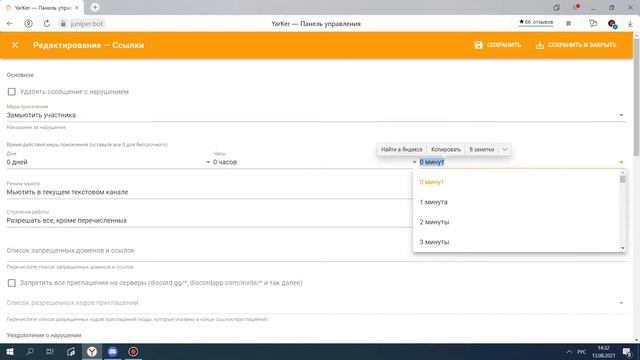Select the YarKer — Панель управления tab
Image resolution: width=640 pixels, height=360 pixels.
pyautogui.click(x=41, y=8)
